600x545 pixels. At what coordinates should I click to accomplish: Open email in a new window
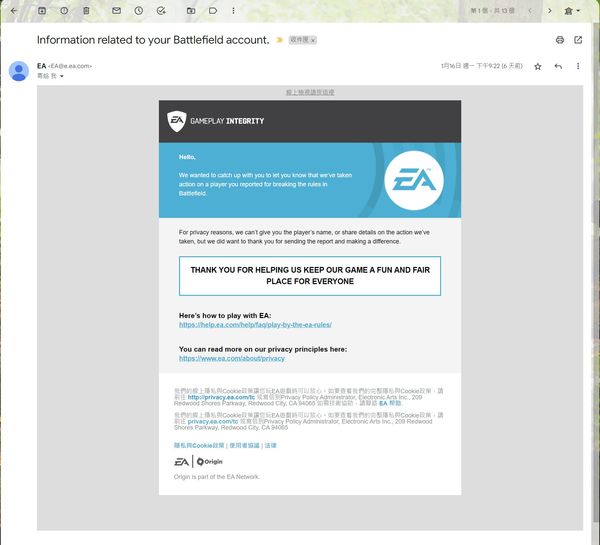coord(578,40)
